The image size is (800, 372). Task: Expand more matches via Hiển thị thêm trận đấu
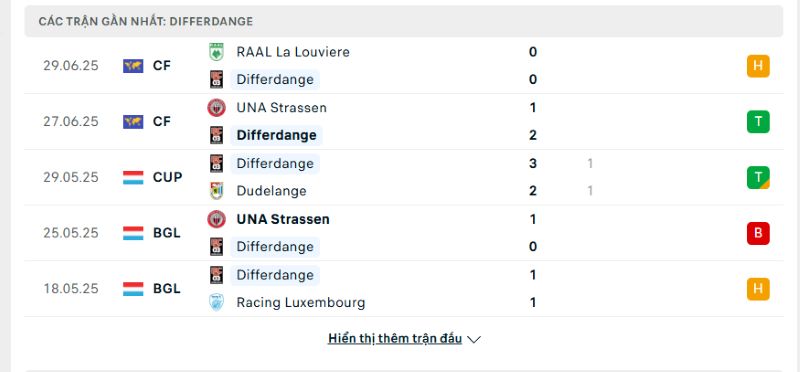click(x=395, y=339)
